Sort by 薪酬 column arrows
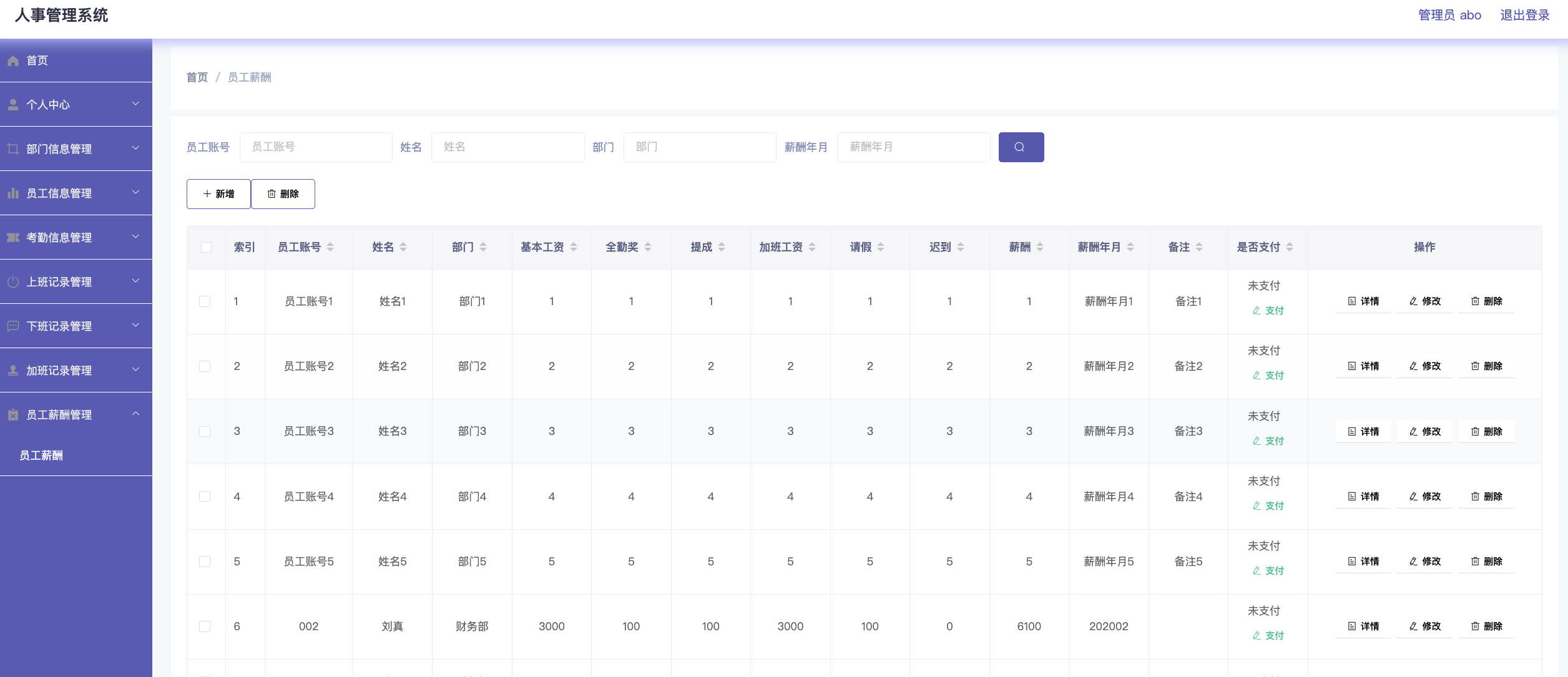1568x677 pixels. click(1040, 247)
